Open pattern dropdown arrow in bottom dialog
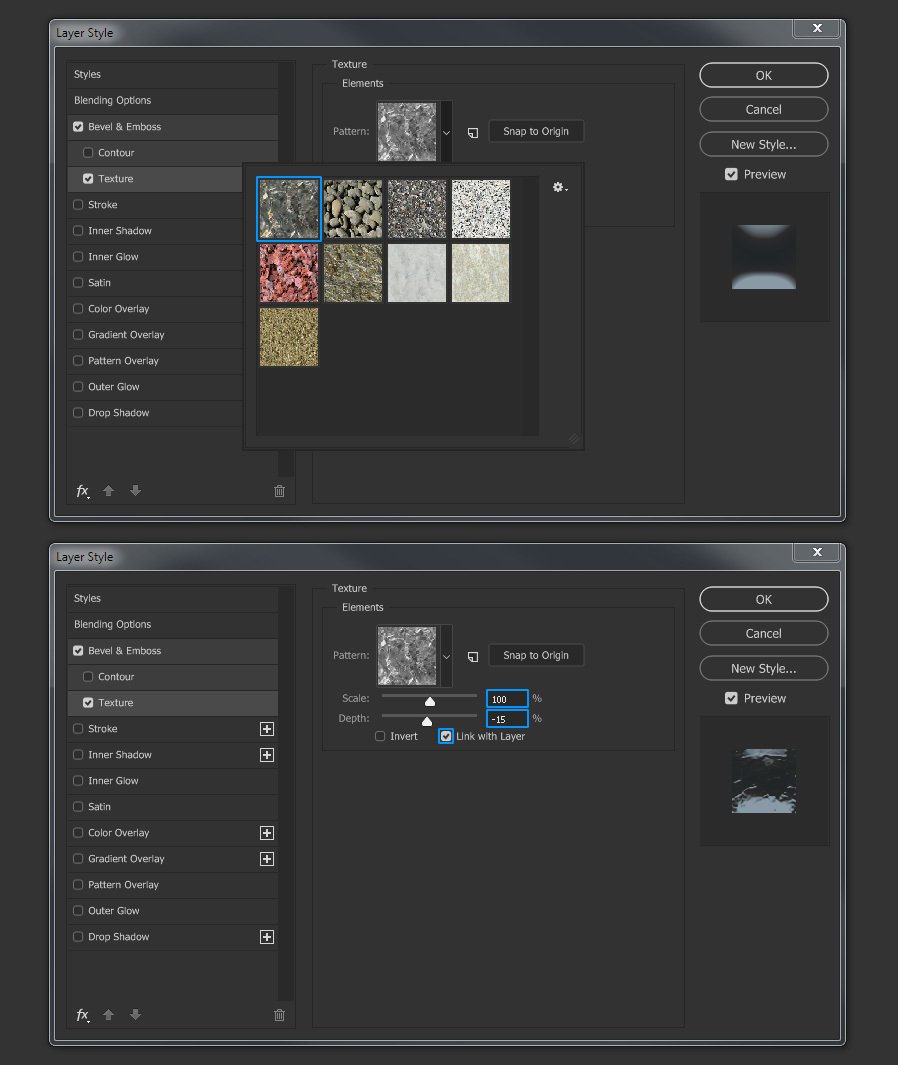898x1065 pixels. click(446, 657)
